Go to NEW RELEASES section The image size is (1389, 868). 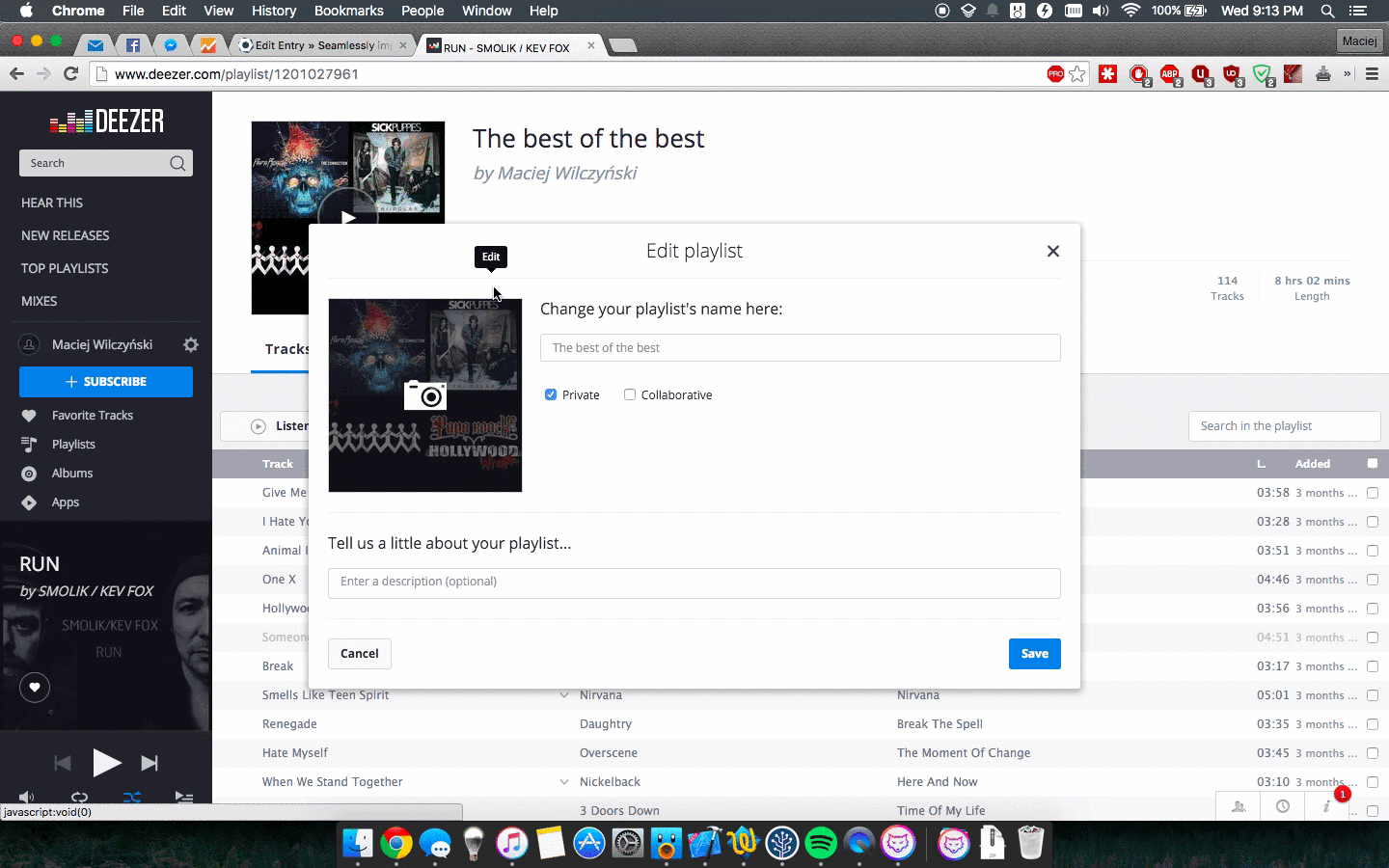coord(66,235)
